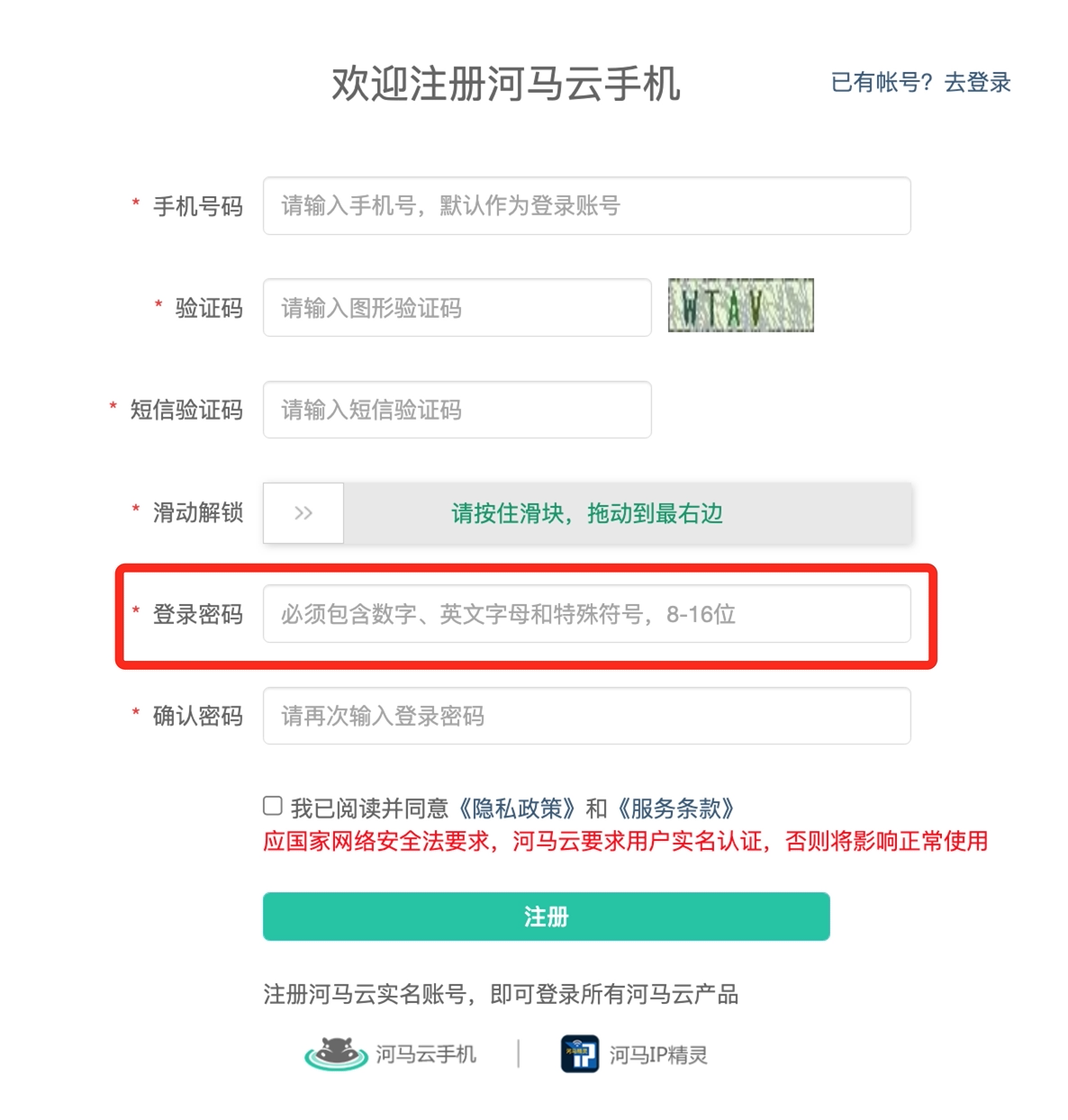Click the 河马IP精灵 product label text
Image resolution: width=1068 pixels, height=1120 pixels.
658,1055
